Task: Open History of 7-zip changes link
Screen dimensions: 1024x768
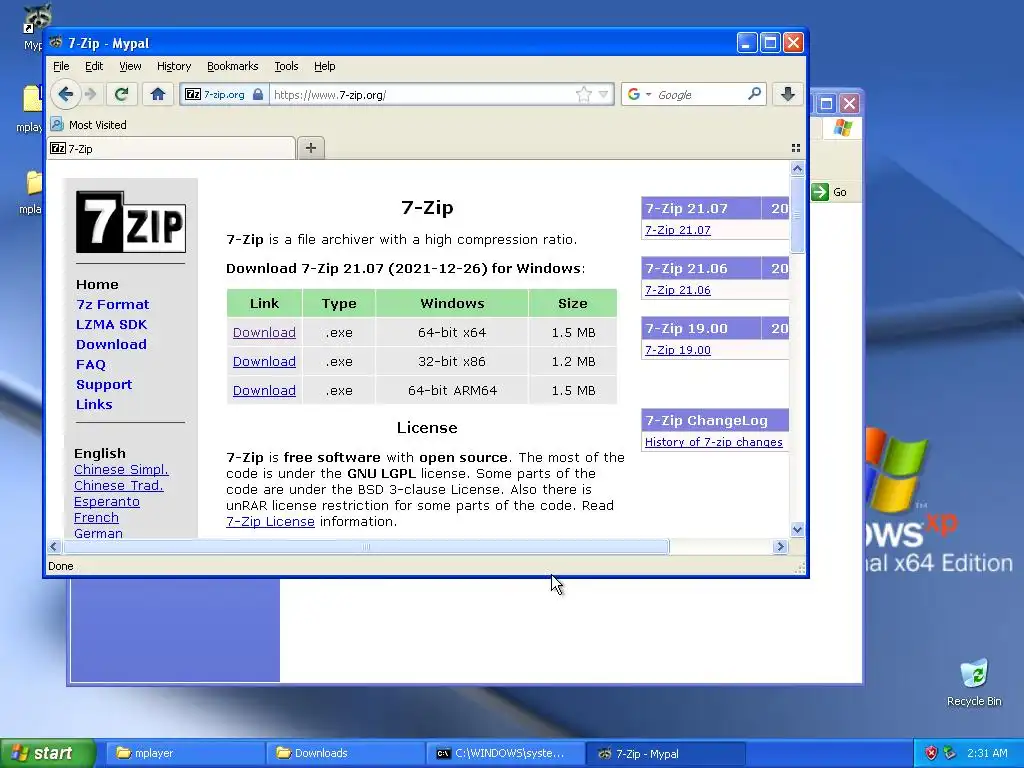Action: pos(714,442)
